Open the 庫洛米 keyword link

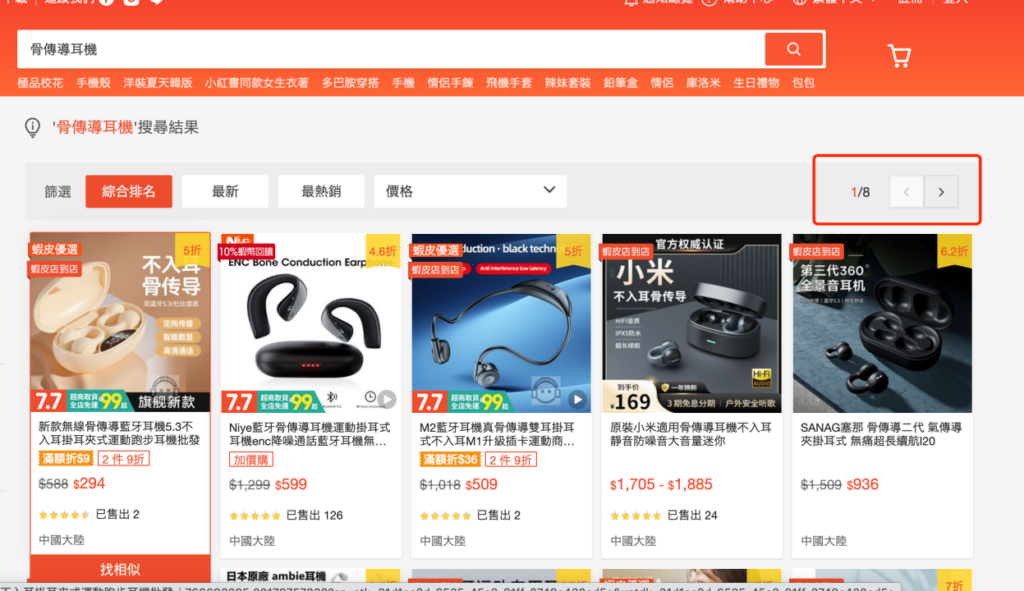point(703,83)
